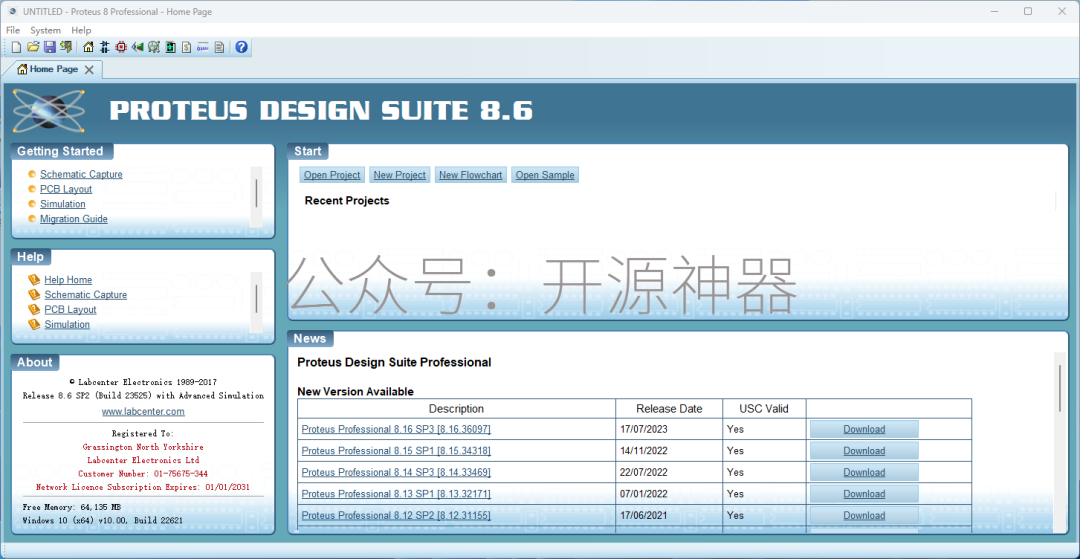Click the bullet icon next to Migration Guide

(32, 219)
